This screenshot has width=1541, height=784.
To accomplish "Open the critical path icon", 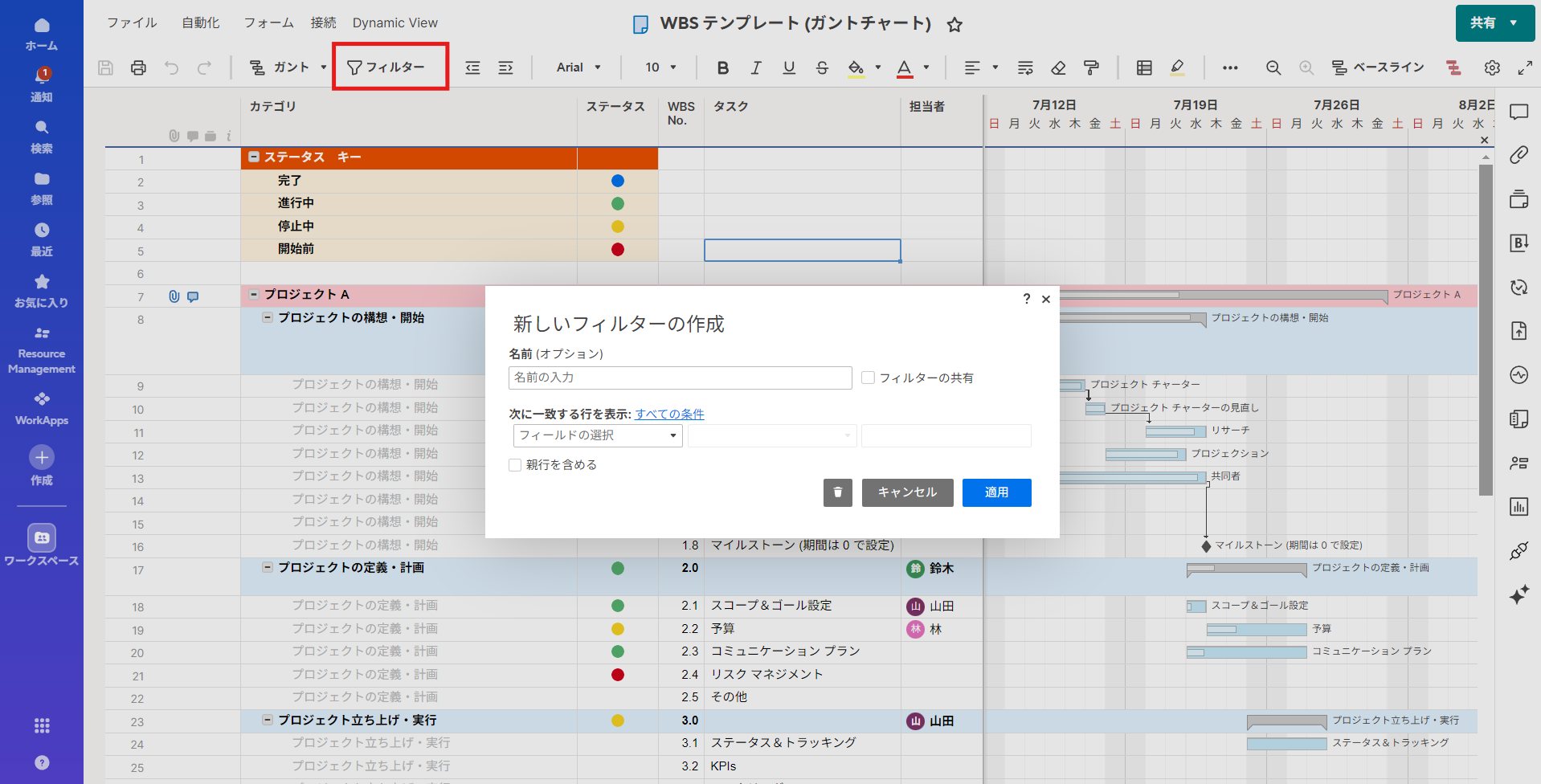I will (1453, 67).
